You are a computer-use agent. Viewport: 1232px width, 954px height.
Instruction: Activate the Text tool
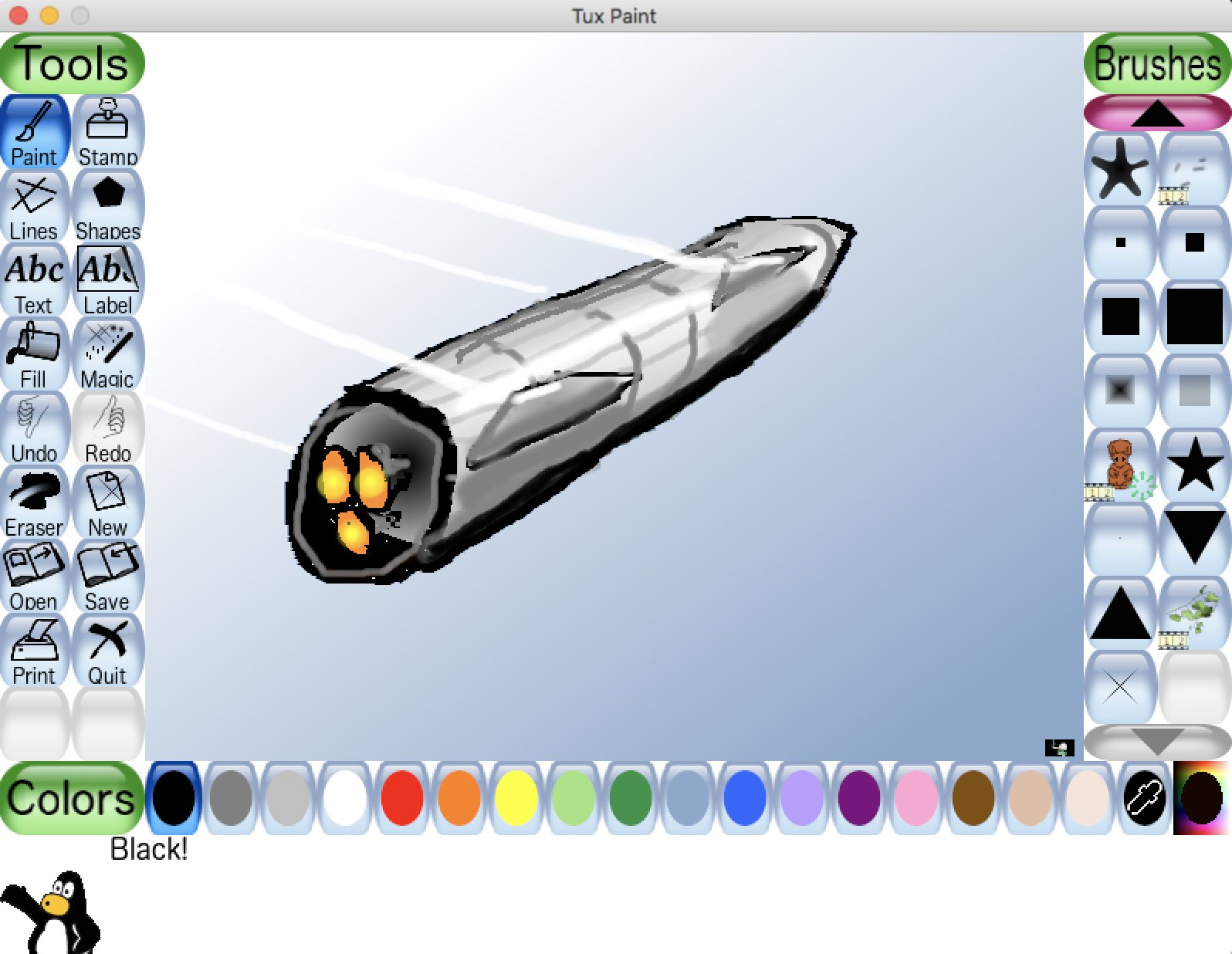tap(35, 280)
